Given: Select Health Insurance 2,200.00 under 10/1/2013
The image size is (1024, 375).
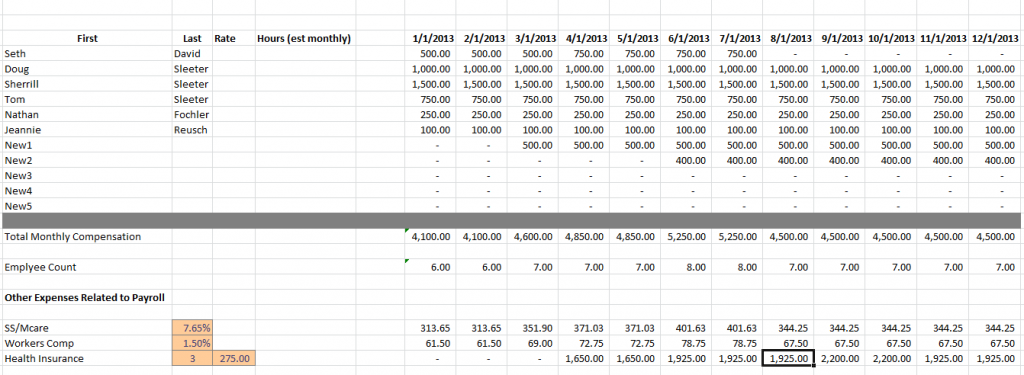Looking at the screenshot, I should point(891,358).
